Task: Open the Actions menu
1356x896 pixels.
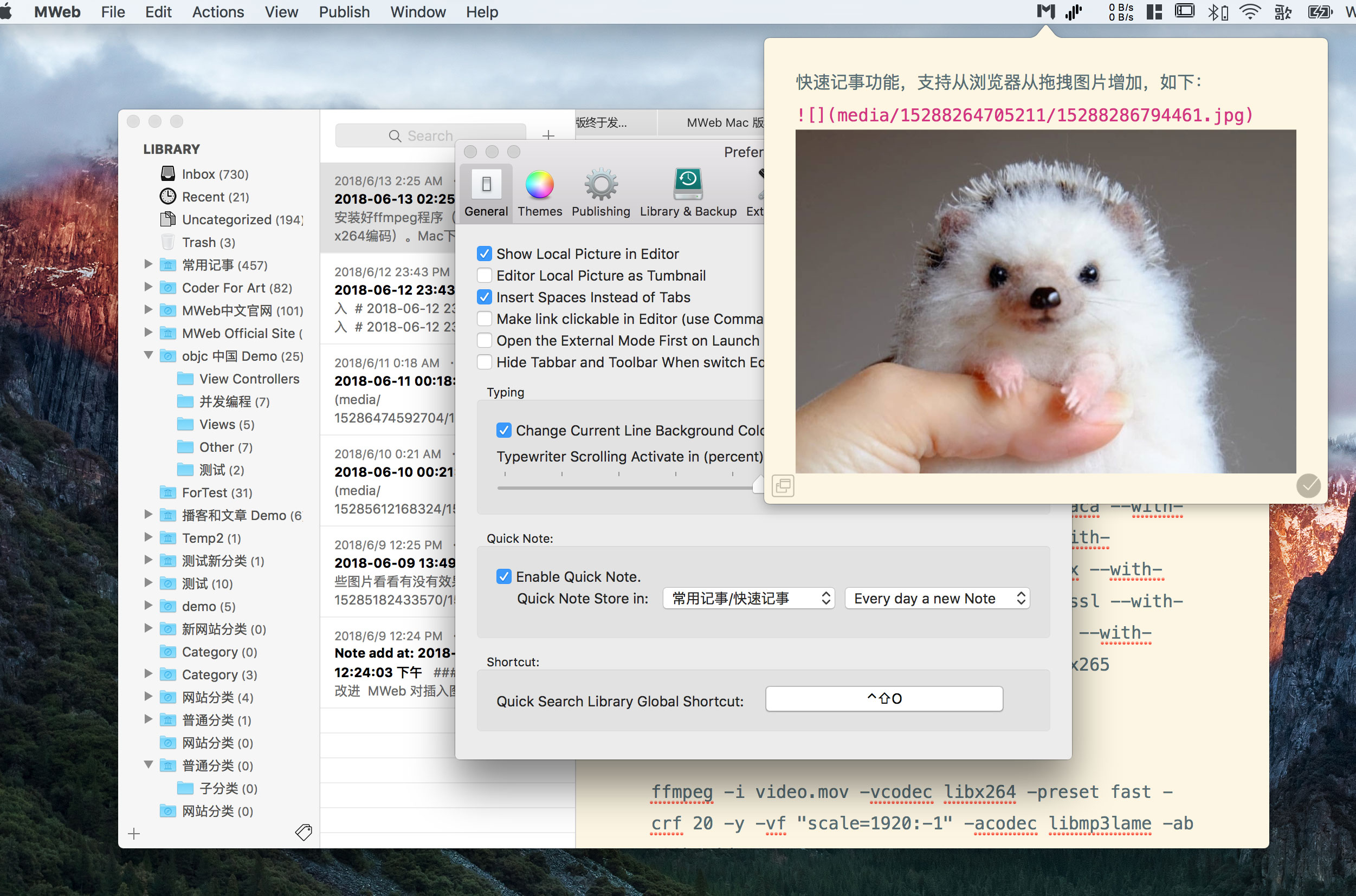Action: point(217,12)
